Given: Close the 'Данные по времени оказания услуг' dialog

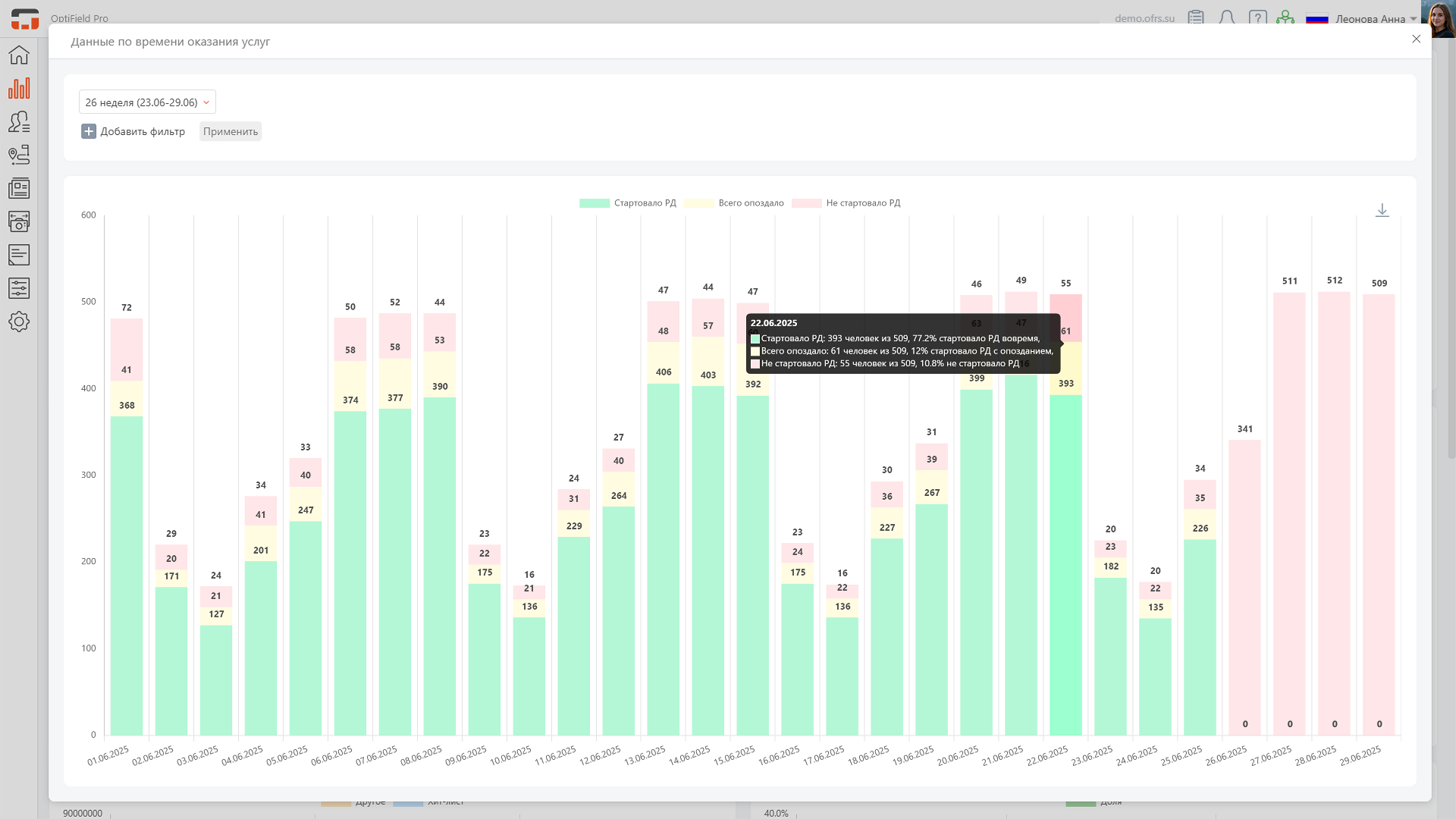Looking at the screenshot, I should click(x=1416, y=39).
